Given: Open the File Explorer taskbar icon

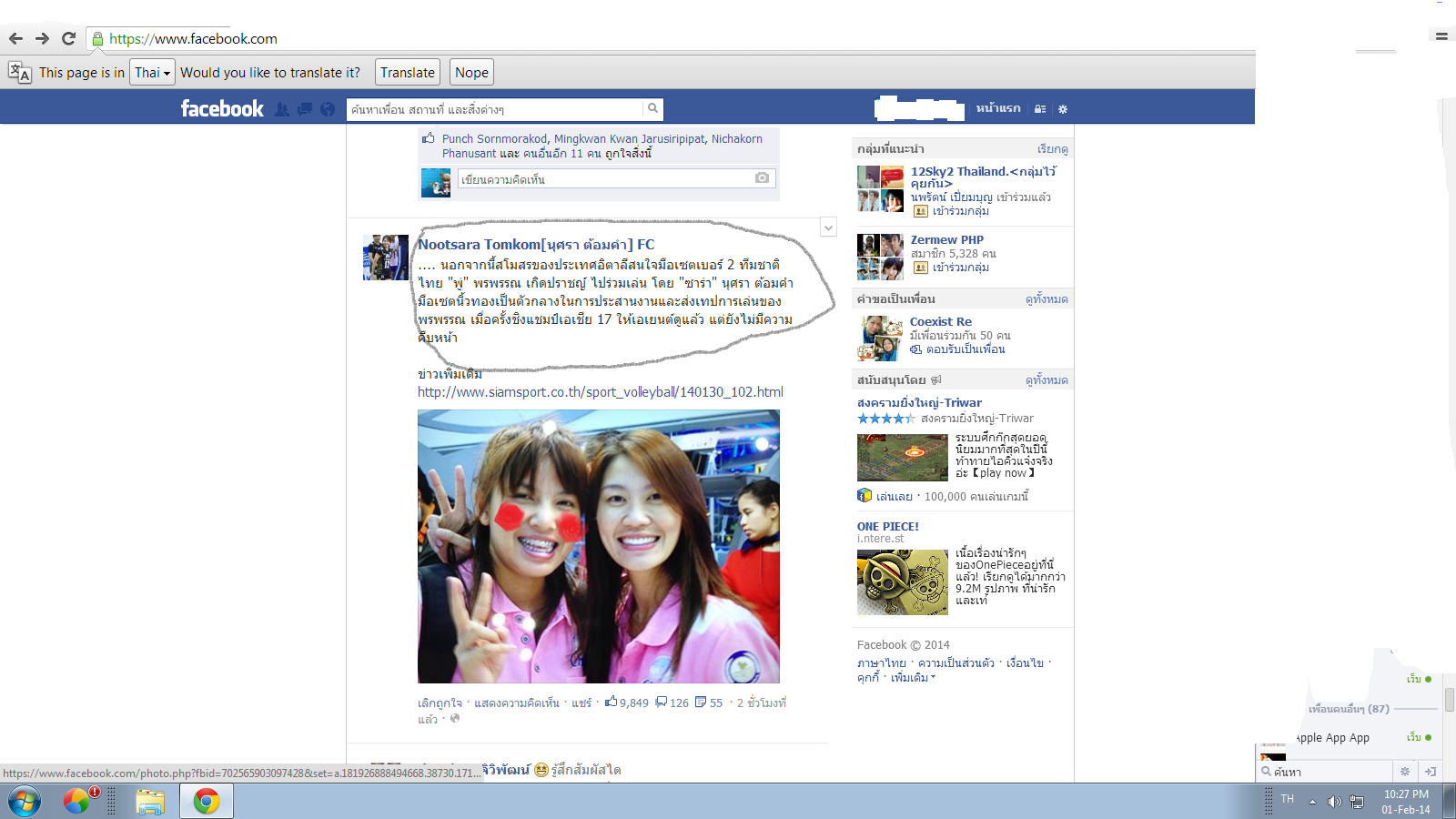Looking at the screenshot, I should click(x=150, y=802).
